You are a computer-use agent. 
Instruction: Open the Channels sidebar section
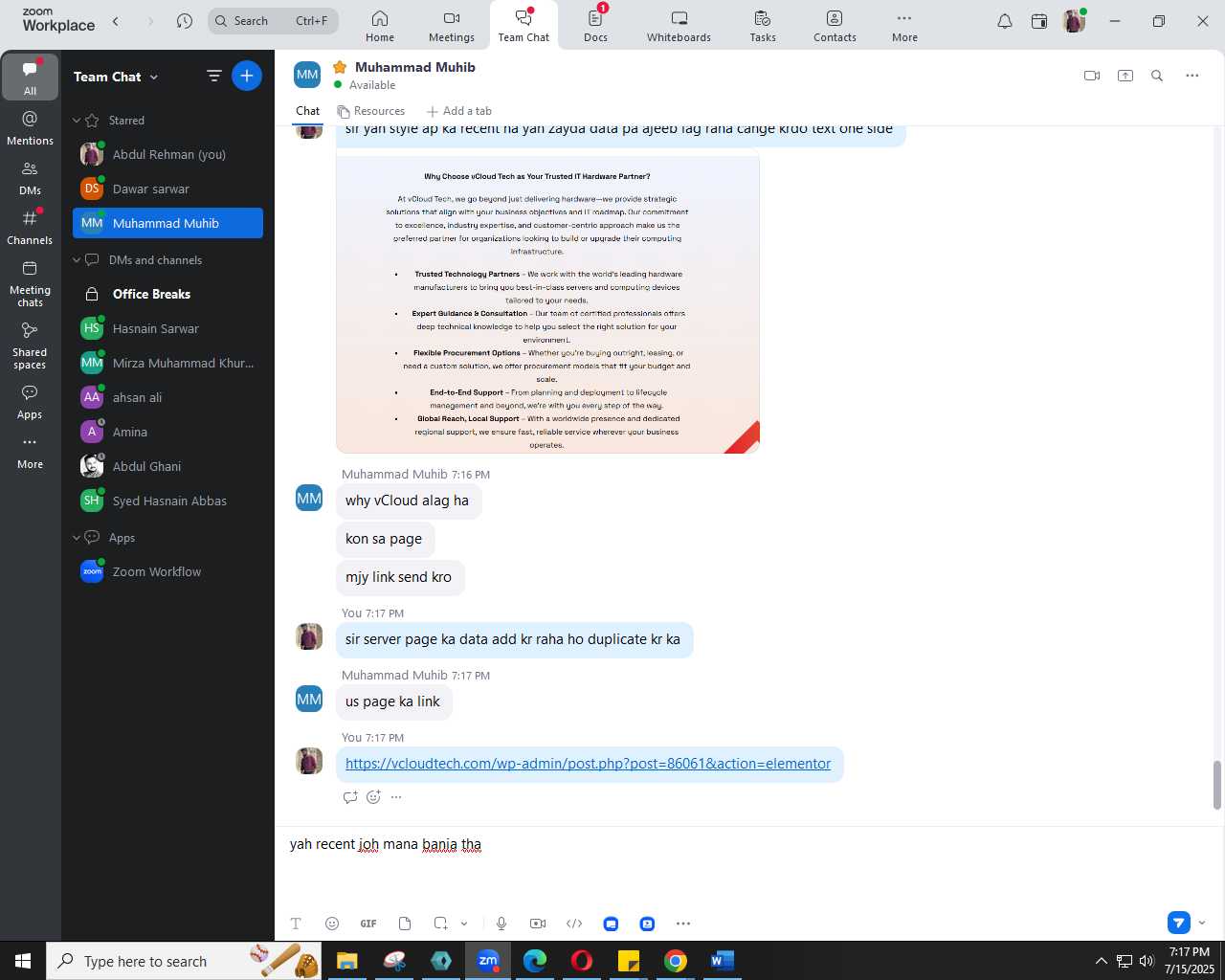pyautogui.click(x=30, y=228)
